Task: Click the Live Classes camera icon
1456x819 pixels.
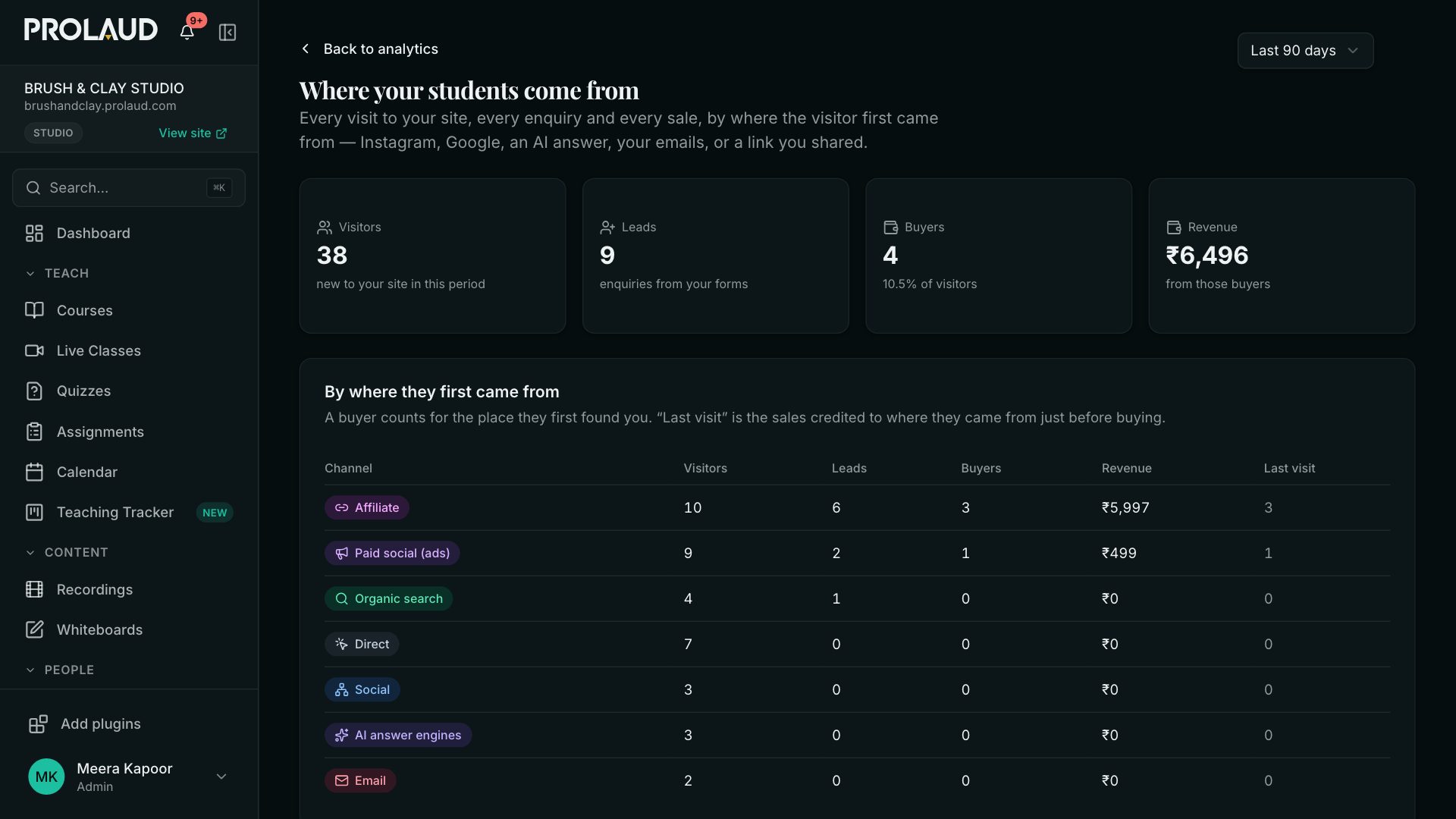Action: [x=34, y=350]
